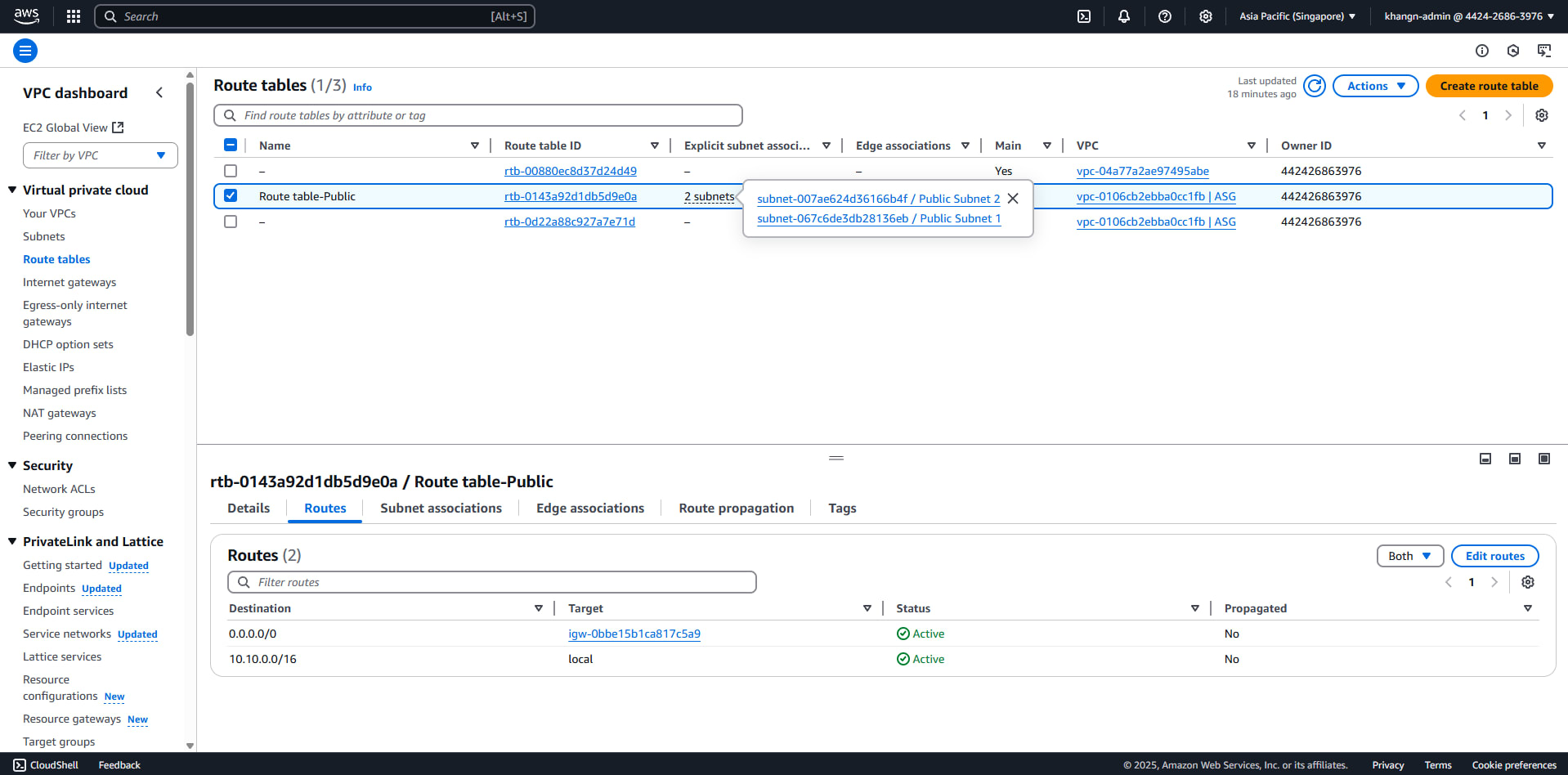Image resolution: width=1568 pixels, height=775 pixels.
Task: Toggle the select-all route tables checkbox
Action: click(231, 145)
